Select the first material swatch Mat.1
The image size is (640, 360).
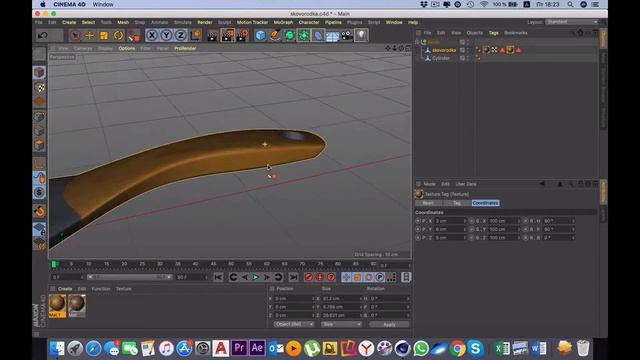click(x=57, y=306)
